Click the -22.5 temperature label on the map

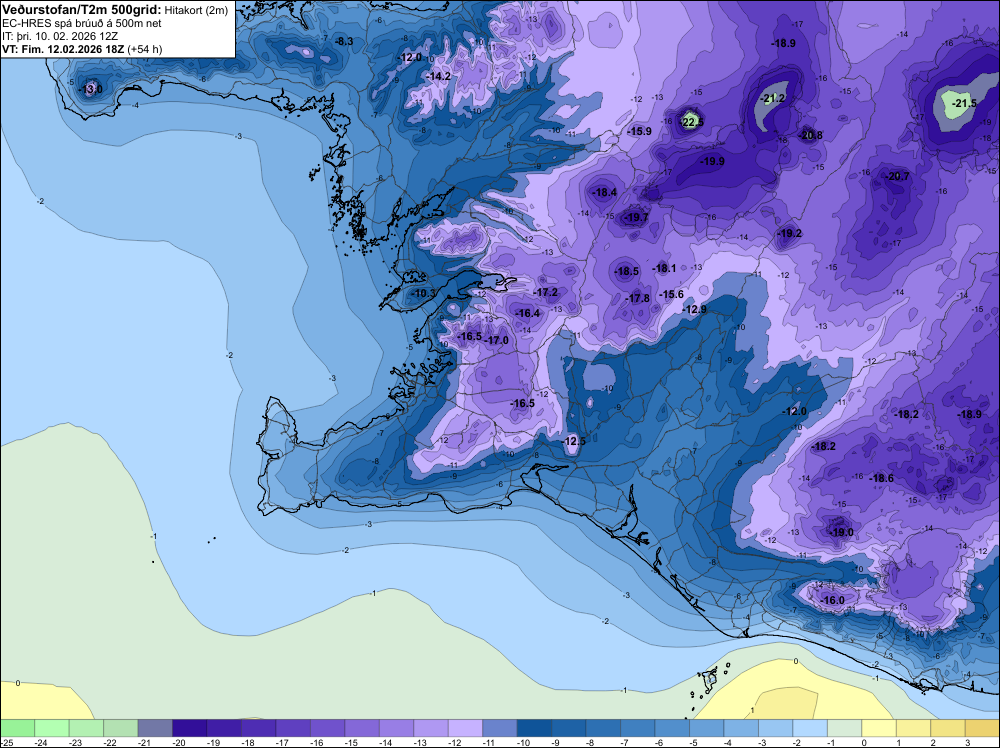(691, 122)
